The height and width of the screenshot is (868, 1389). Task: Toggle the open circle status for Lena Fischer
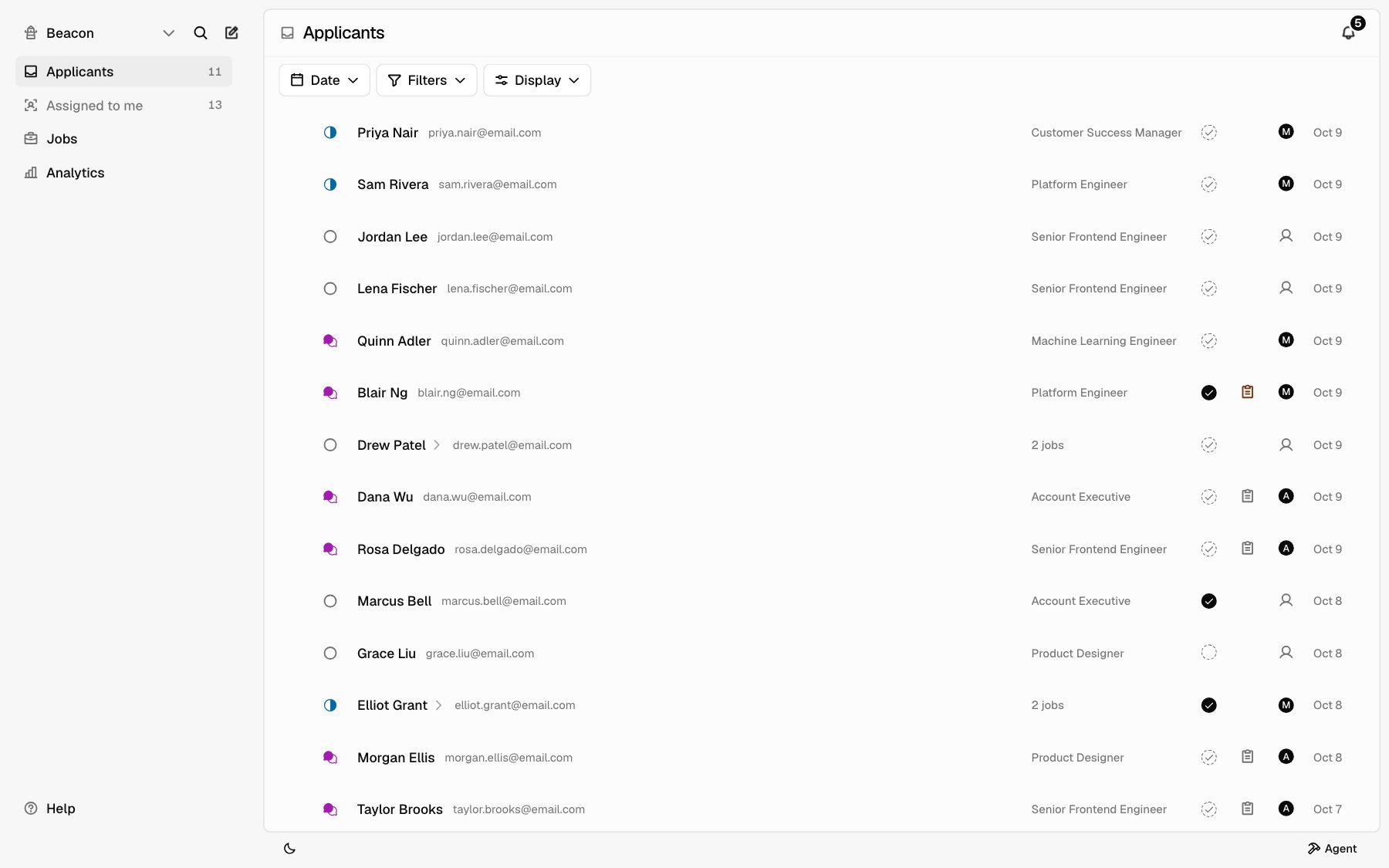pyautogui.click(x=330, y=289)
